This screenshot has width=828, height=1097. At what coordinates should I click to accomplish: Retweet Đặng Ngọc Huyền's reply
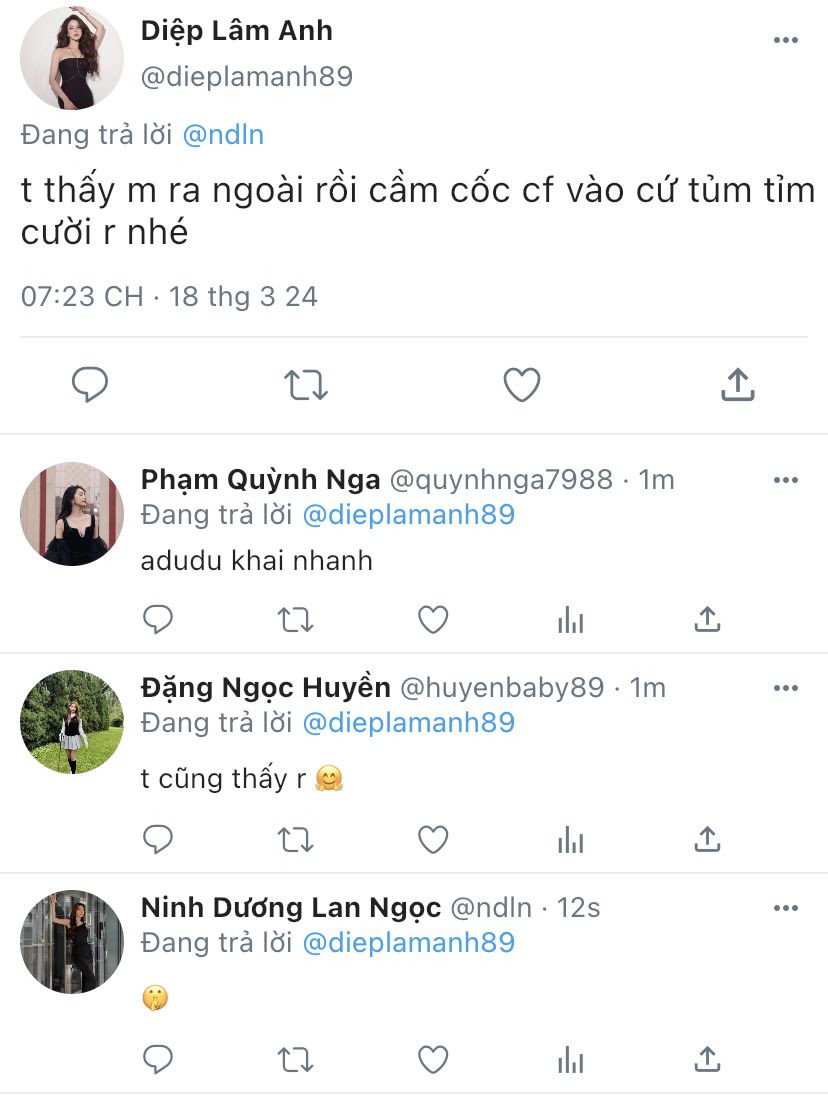pos(295,839)
